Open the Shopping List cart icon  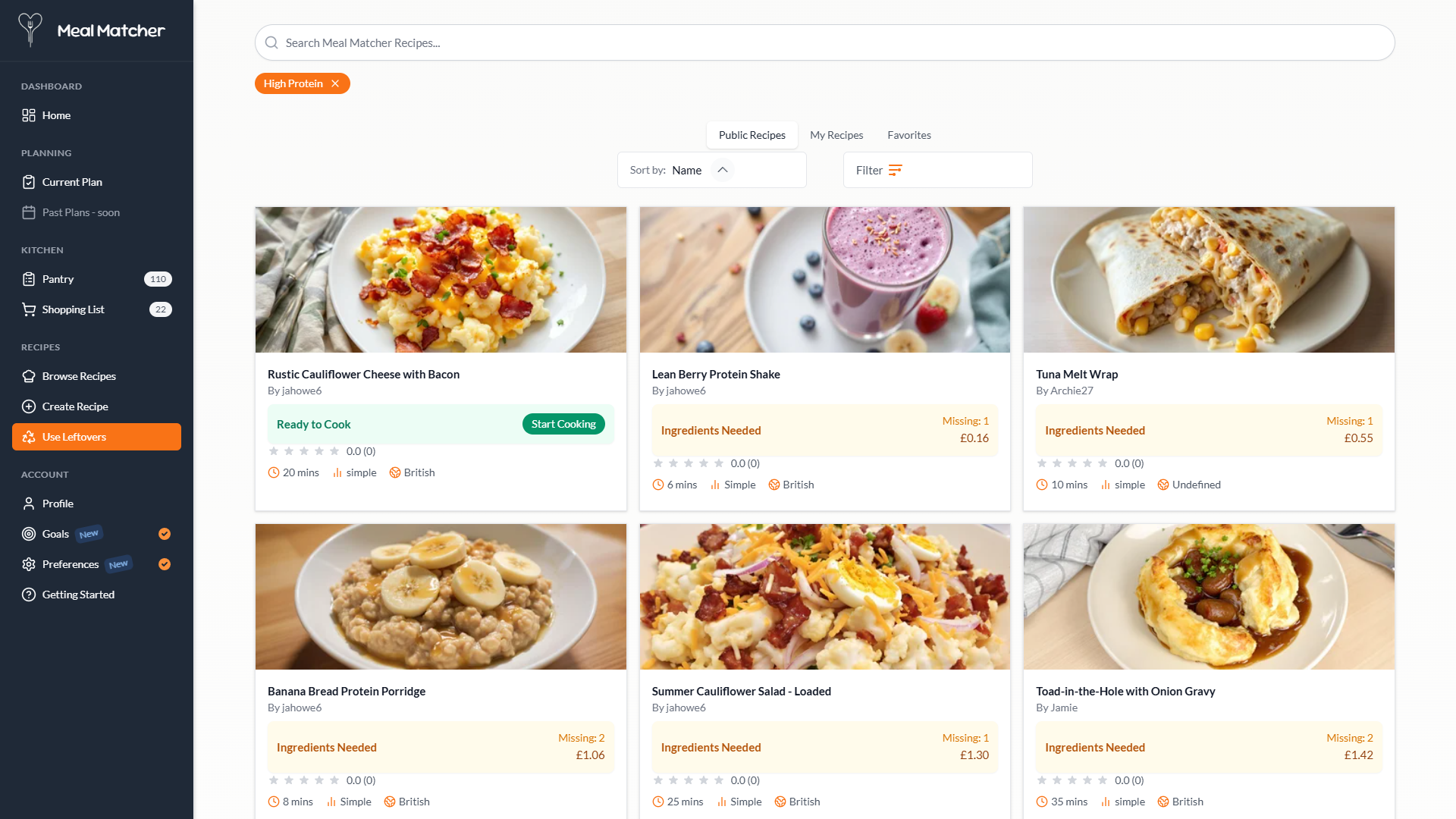pos(29,309)
